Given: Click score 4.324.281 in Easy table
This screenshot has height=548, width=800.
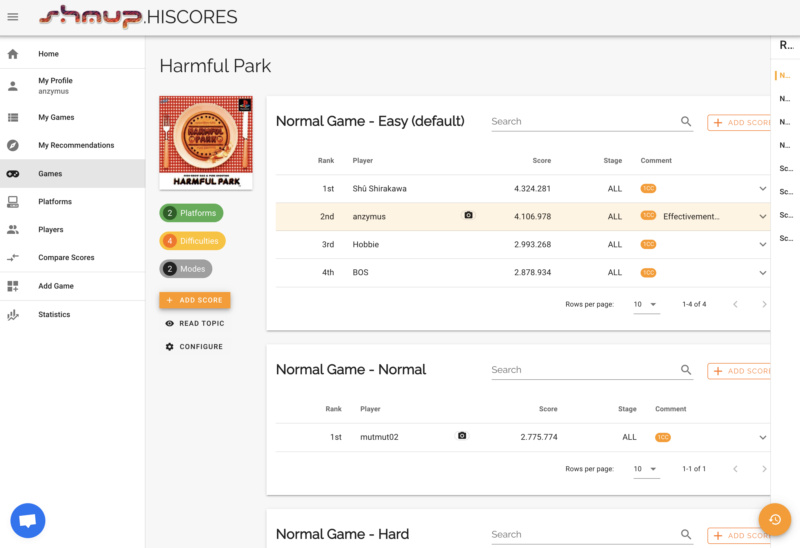Looking at the screenshot, I should point(532,189).
